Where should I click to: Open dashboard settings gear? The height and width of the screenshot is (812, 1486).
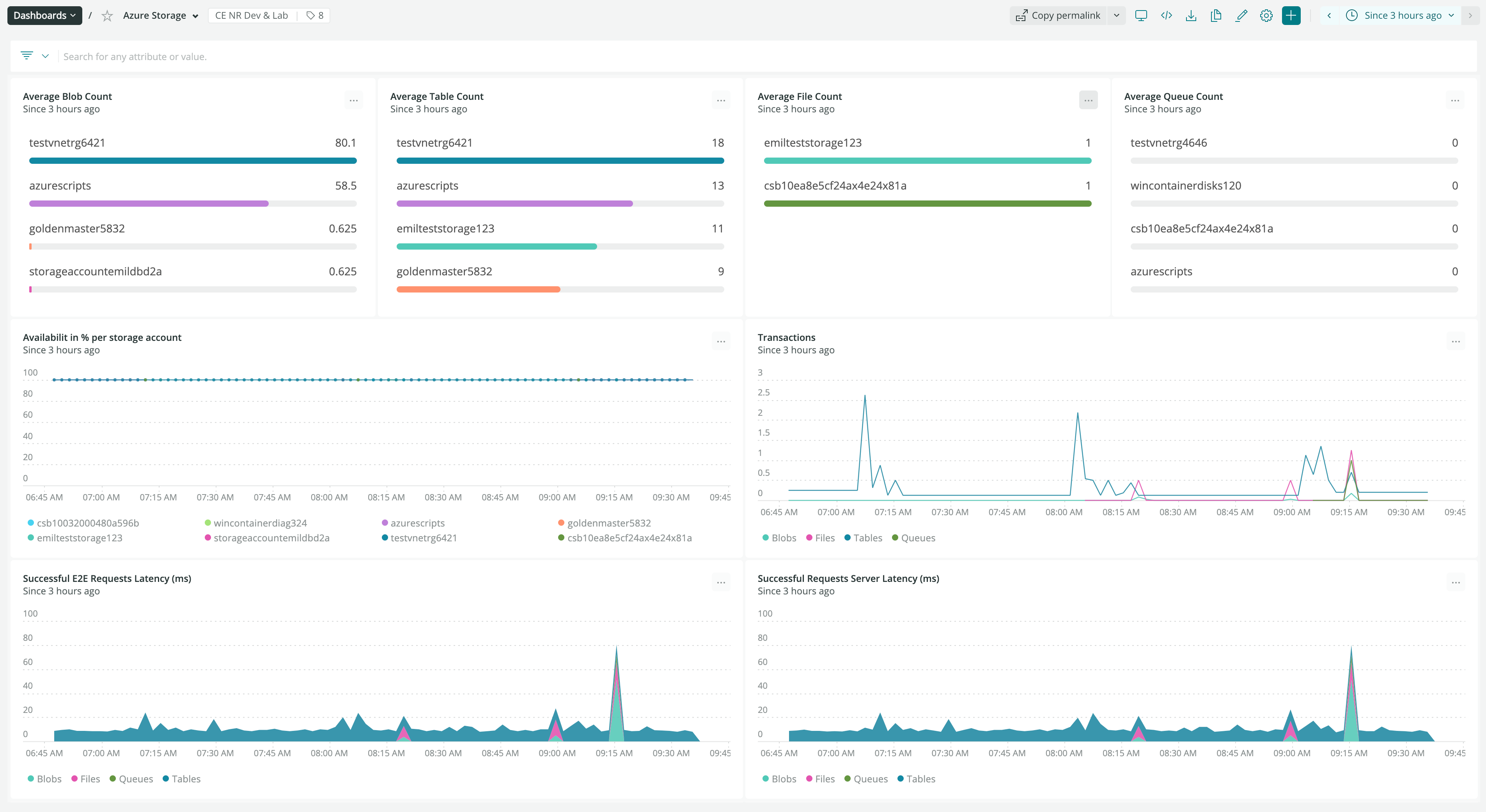click(1266, 16)
